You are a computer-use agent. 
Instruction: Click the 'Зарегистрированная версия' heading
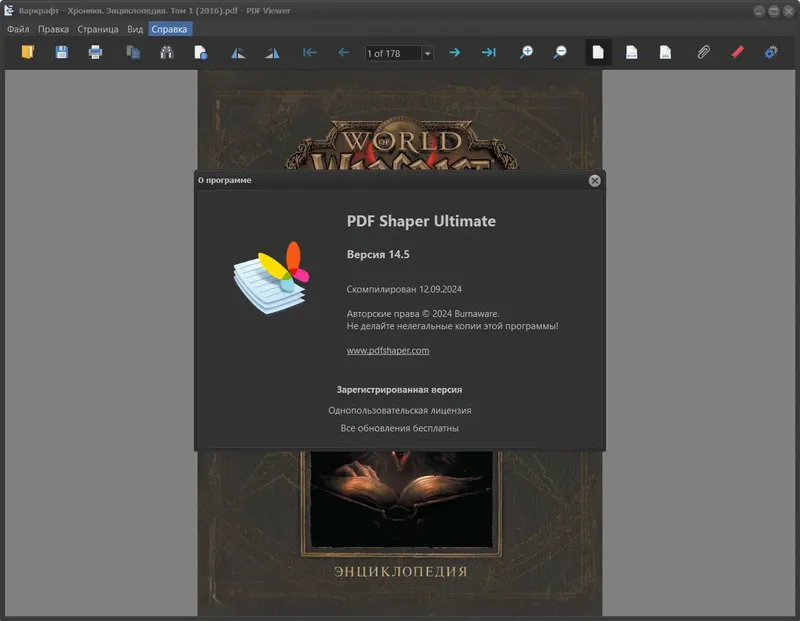pos(399,390)
